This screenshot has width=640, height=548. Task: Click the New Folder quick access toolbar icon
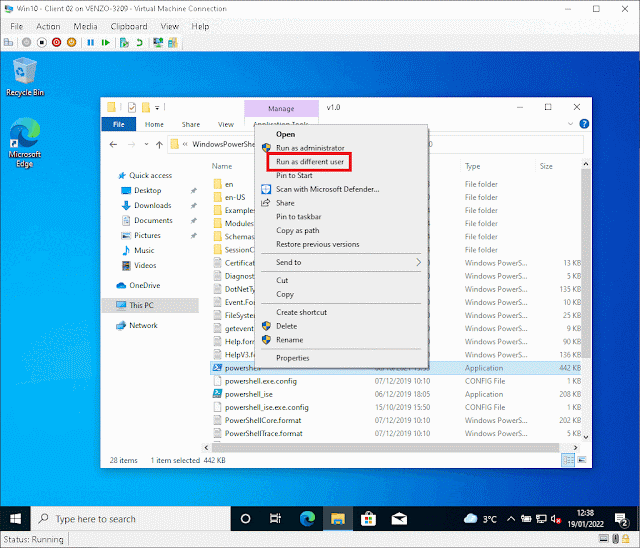click(x=146, y=107)
